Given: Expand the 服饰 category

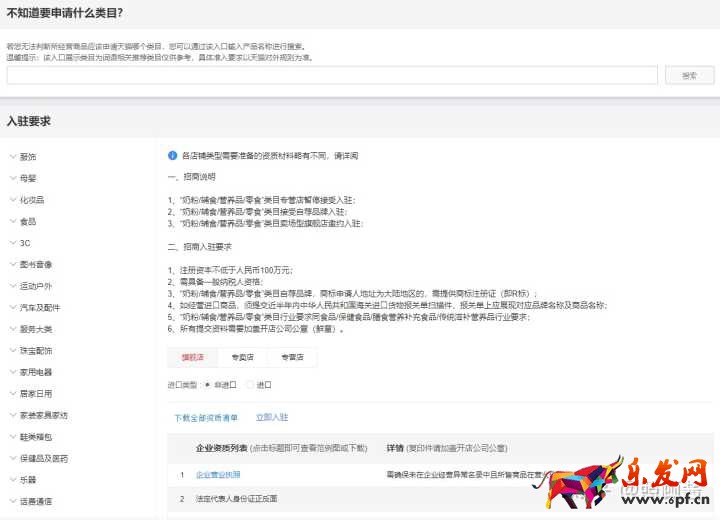Looking at the screenshot, I should pos(28,157).
